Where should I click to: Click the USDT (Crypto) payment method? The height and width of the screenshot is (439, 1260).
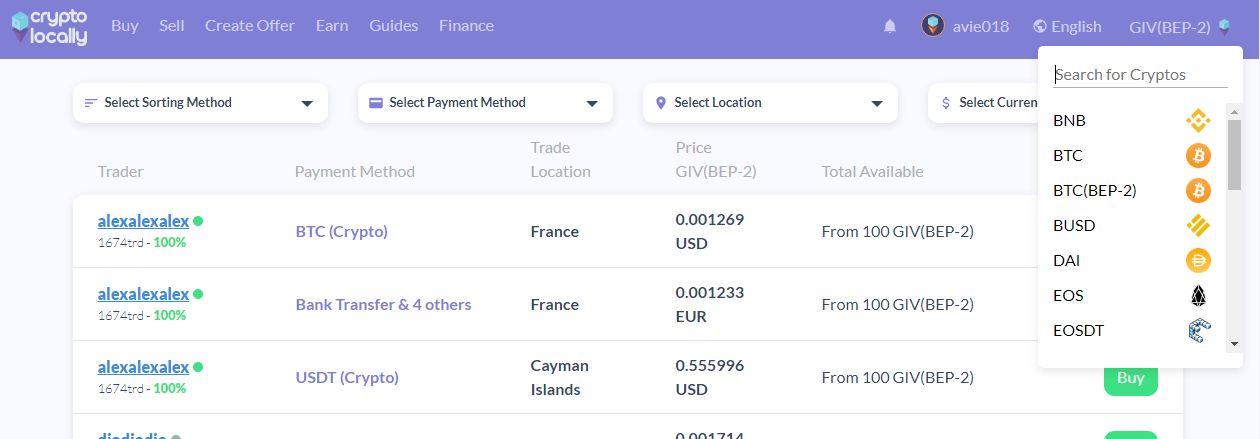click(347, 377)
